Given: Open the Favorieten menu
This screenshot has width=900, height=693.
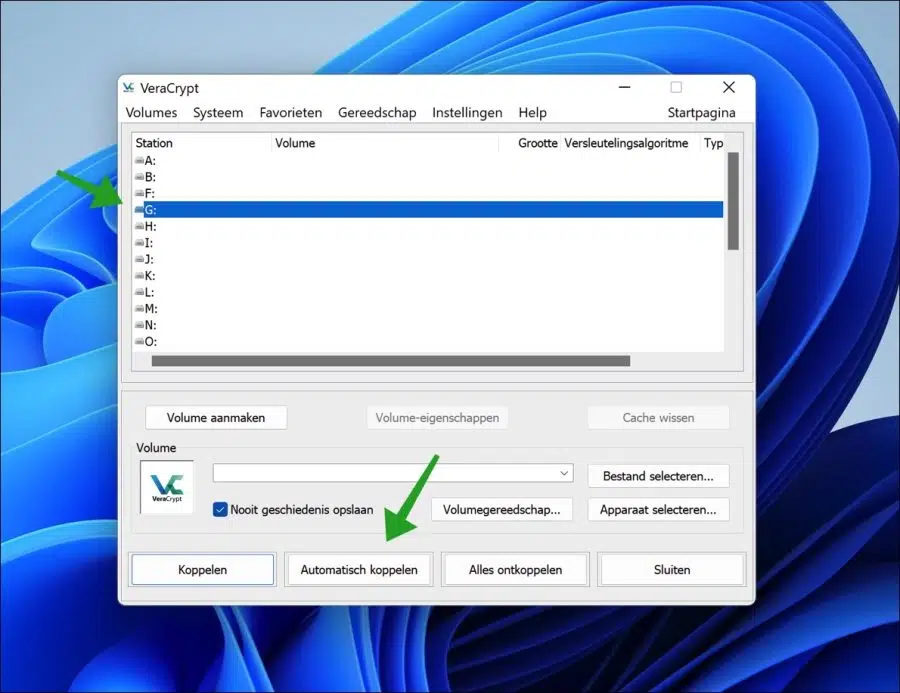Looking at the screenshot, I should (x=290, y=113).
